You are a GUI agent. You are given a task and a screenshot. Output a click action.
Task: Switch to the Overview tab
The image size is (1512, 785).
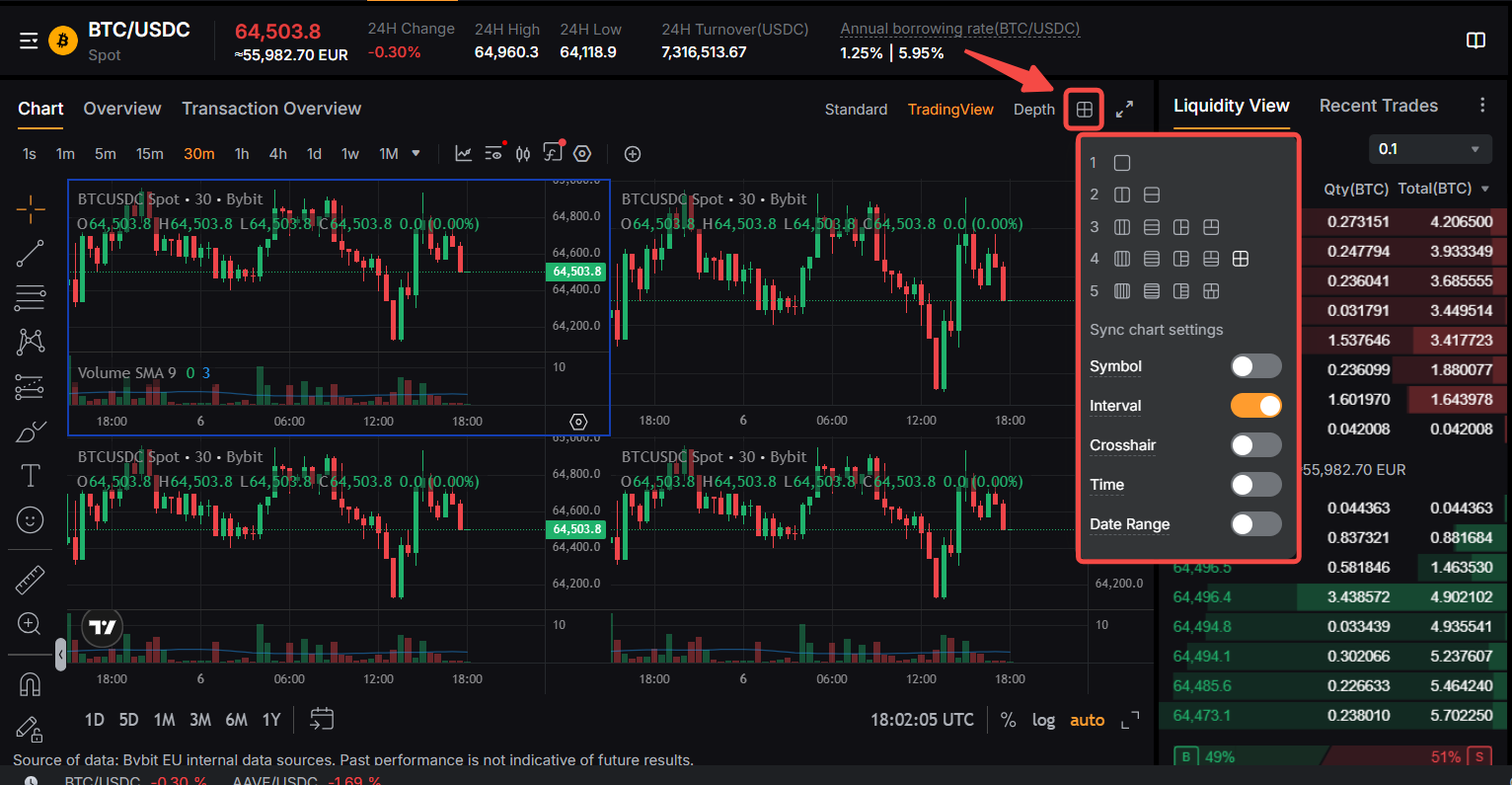click(x=122, y=109)
